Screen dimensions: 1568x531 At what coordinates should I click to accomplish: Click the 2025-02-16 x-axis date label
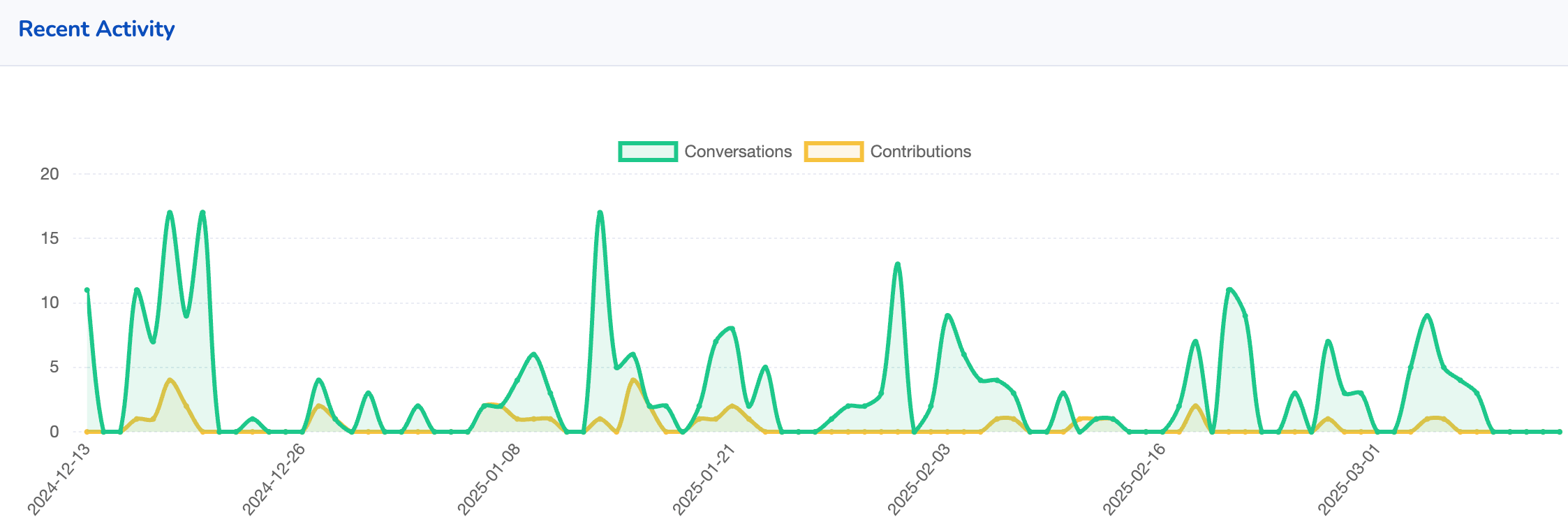(x=1135, y=479)
